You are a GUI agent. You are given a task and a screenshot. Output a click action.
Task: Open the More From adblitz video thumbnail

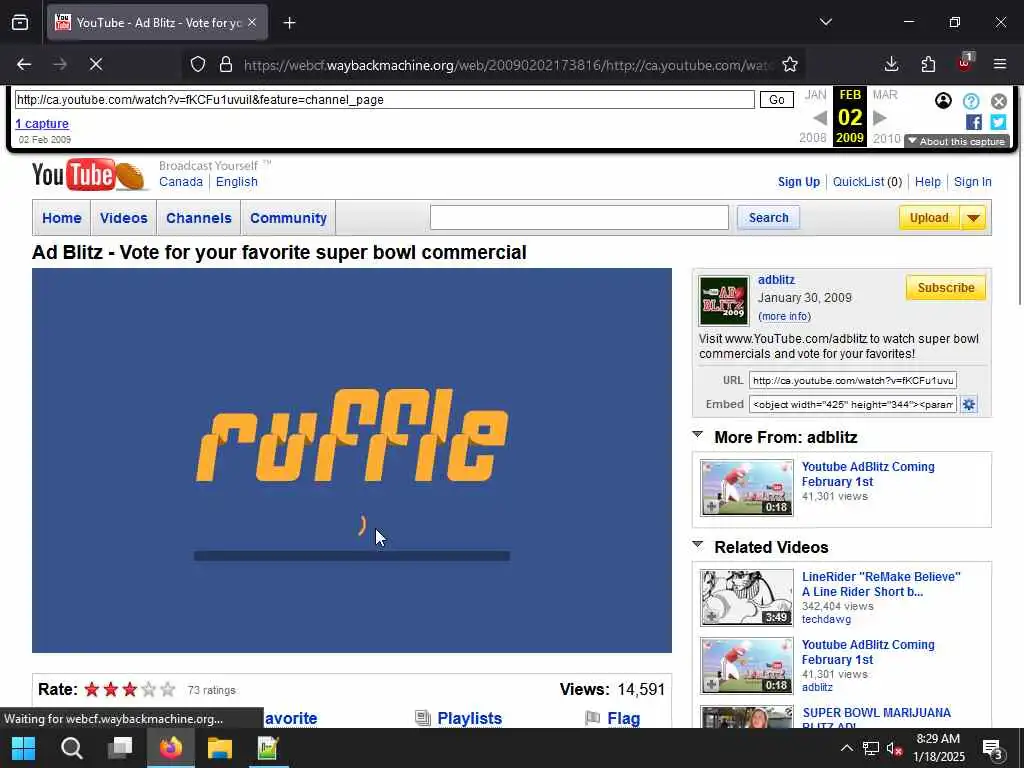pyautogui.click(x=746, y=488)
